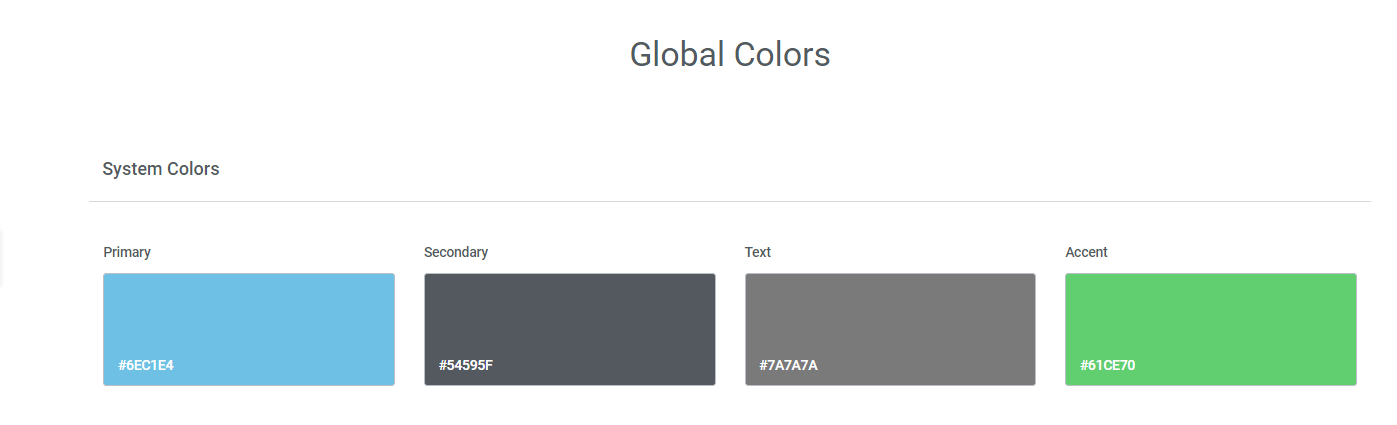Click the #54595F hex code
1397x425 pixels.
point(466,365)
